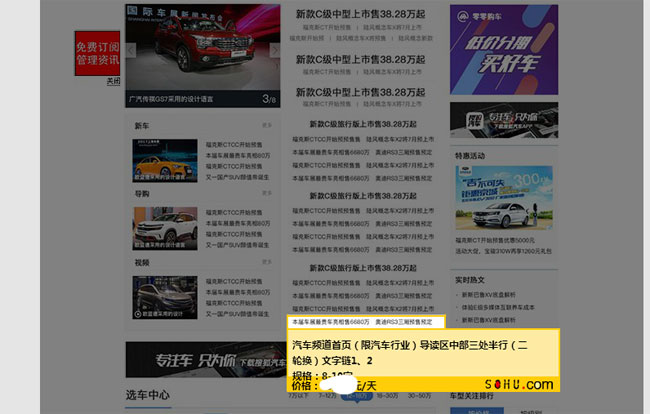Open promo text 活动大促，宝骏310W再享1260元礼包

pos(503,251)
